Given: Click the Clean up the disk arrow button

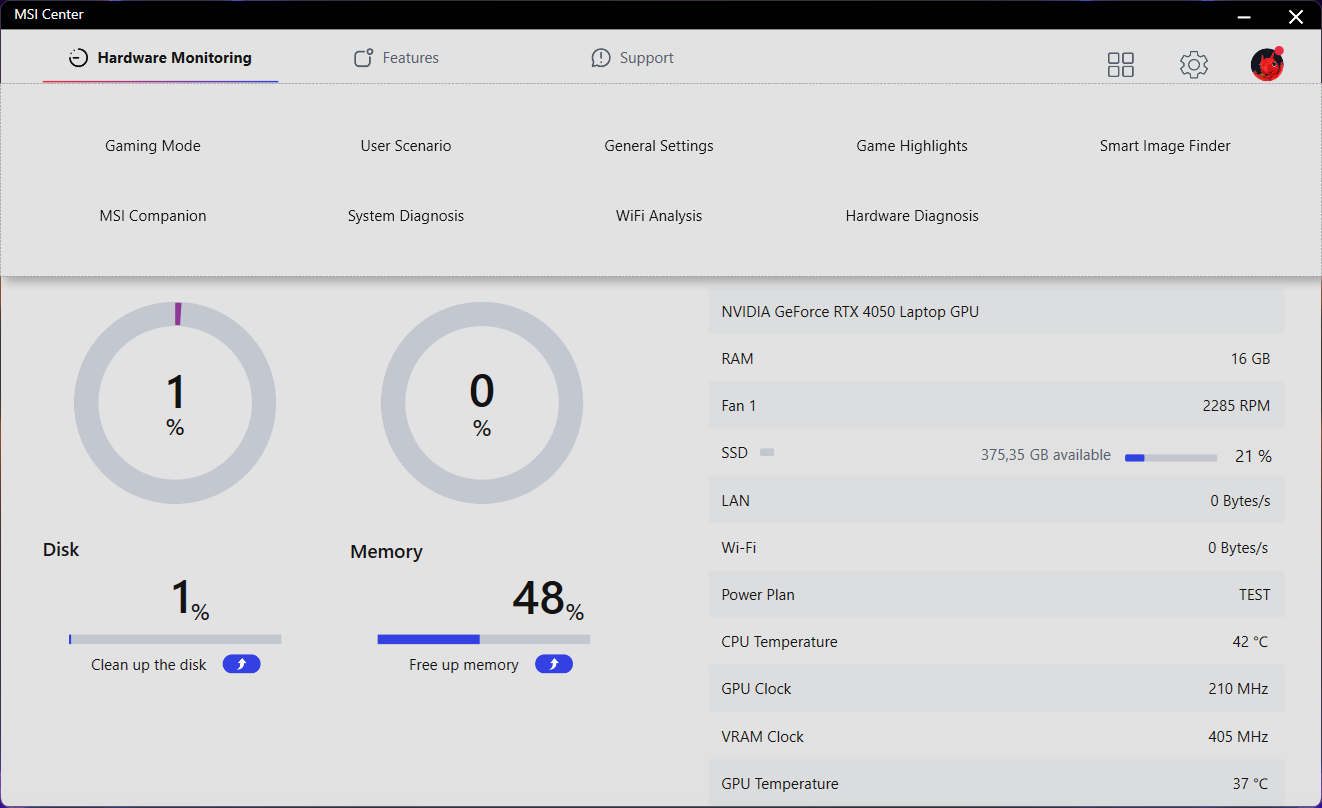Looking at the screenshot, I should click(x=242, y=664).
